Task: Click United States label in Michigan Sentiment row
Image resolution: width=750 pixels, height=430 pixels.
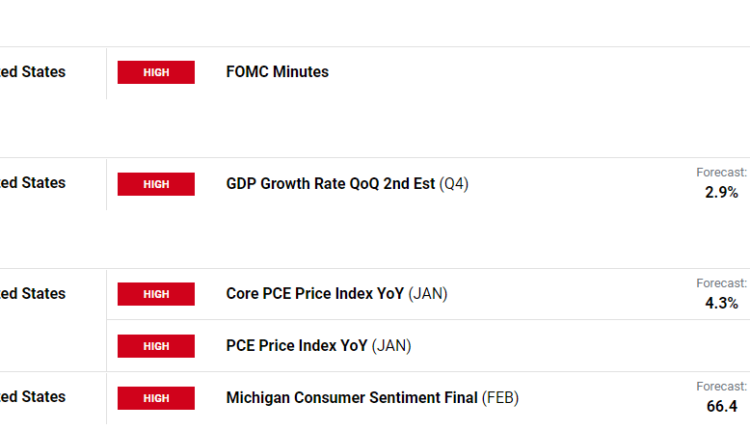Action: pyautogui.click(x=33, y=397)
